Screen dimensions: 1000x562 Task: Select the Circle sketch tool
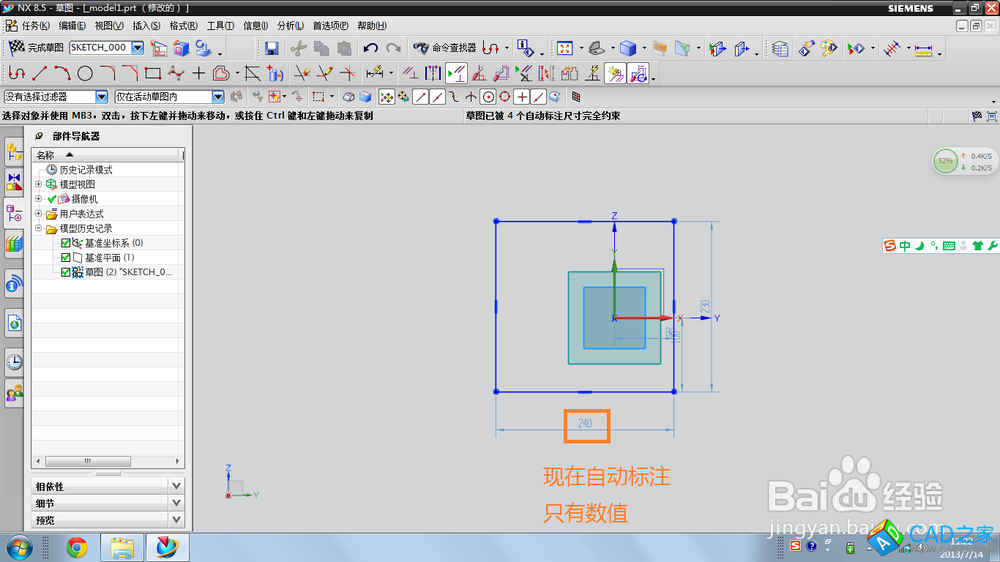tap(85, 74)
